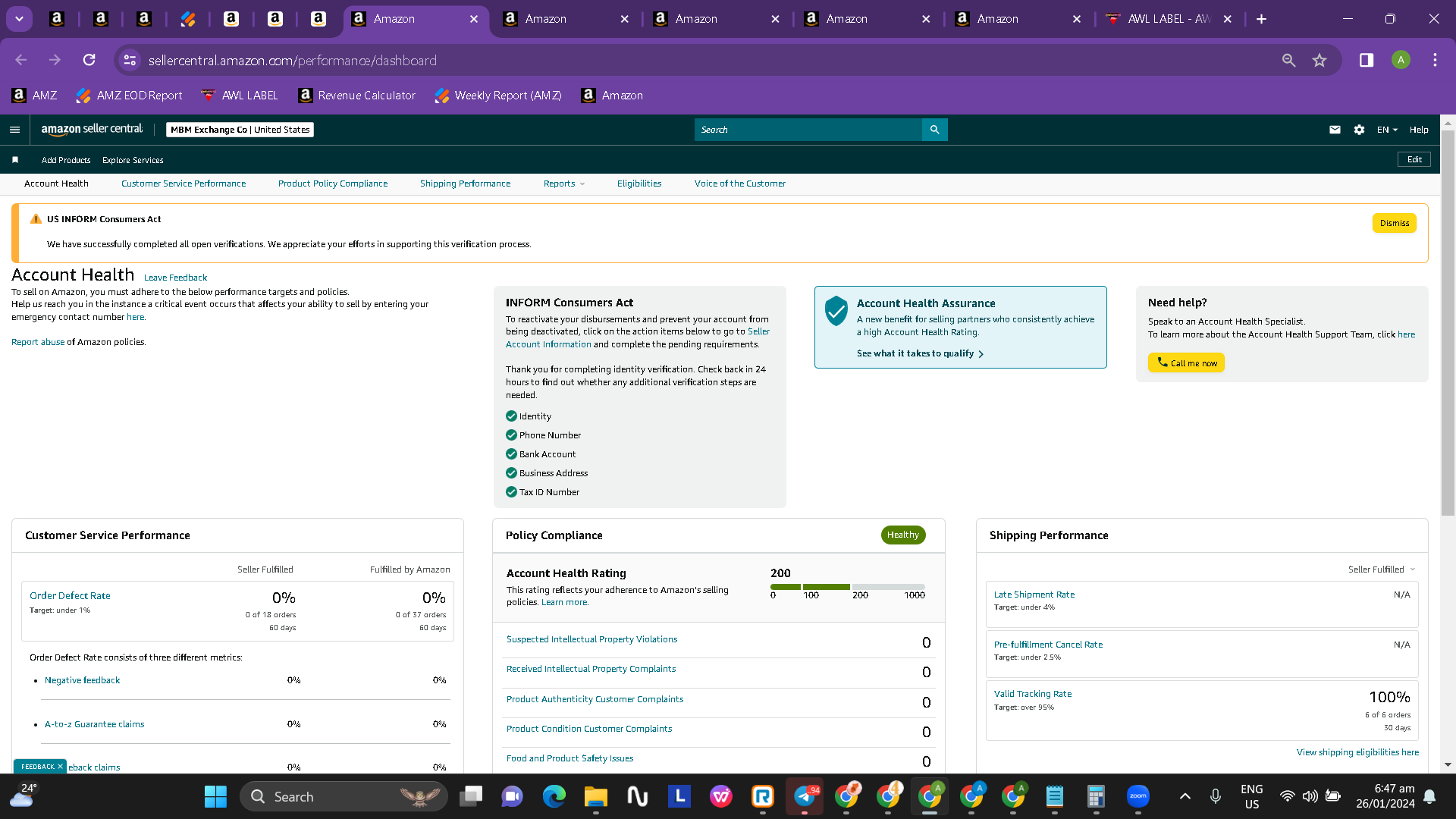This screenshot has width=1456, height=819.
Task: Show hidden icons in system tray
Action: pyautogui.click(x=1185, y=796)
